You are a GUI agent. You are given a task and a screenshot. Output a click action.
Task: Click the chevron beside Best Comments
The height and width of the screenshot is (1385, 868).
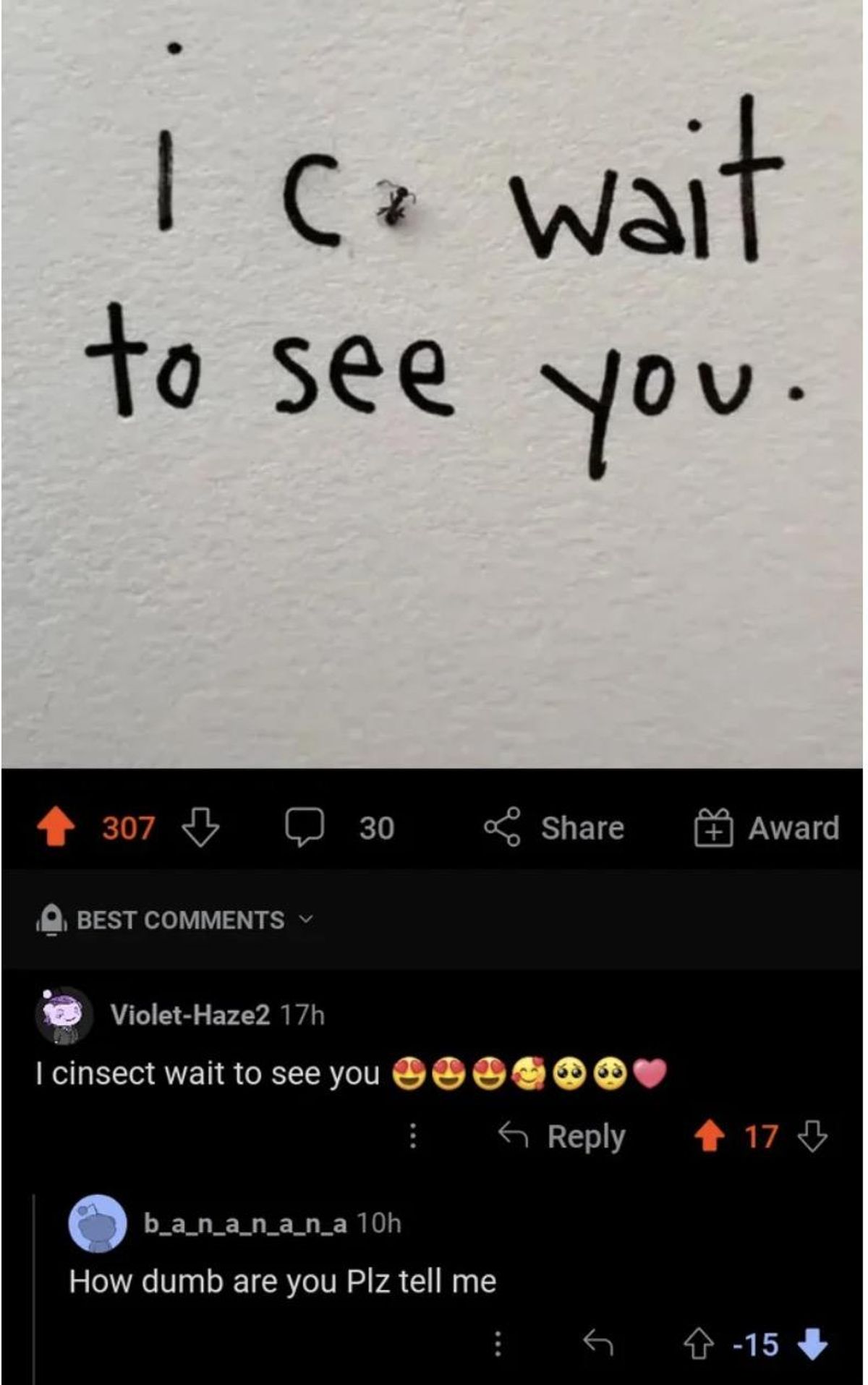[x=306, y=920]
